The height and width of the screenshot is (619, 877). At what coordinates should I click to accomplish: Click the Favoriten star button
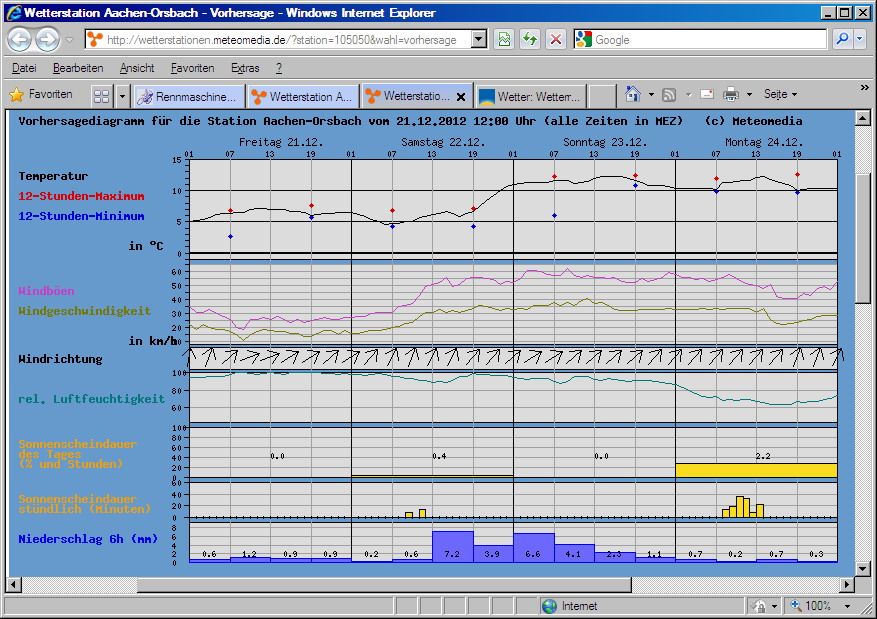click(x=41, y=95)
